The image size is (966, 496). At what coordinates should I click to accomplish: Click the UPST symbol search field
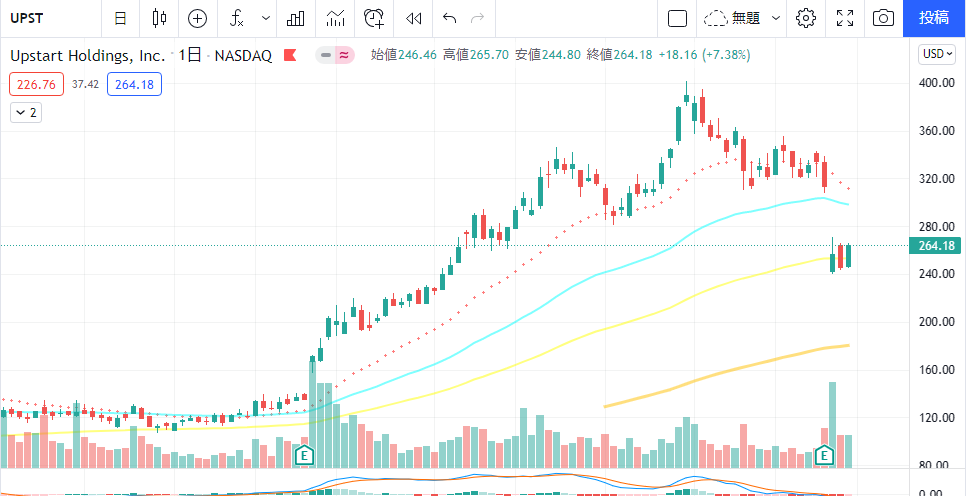[51, 18]
